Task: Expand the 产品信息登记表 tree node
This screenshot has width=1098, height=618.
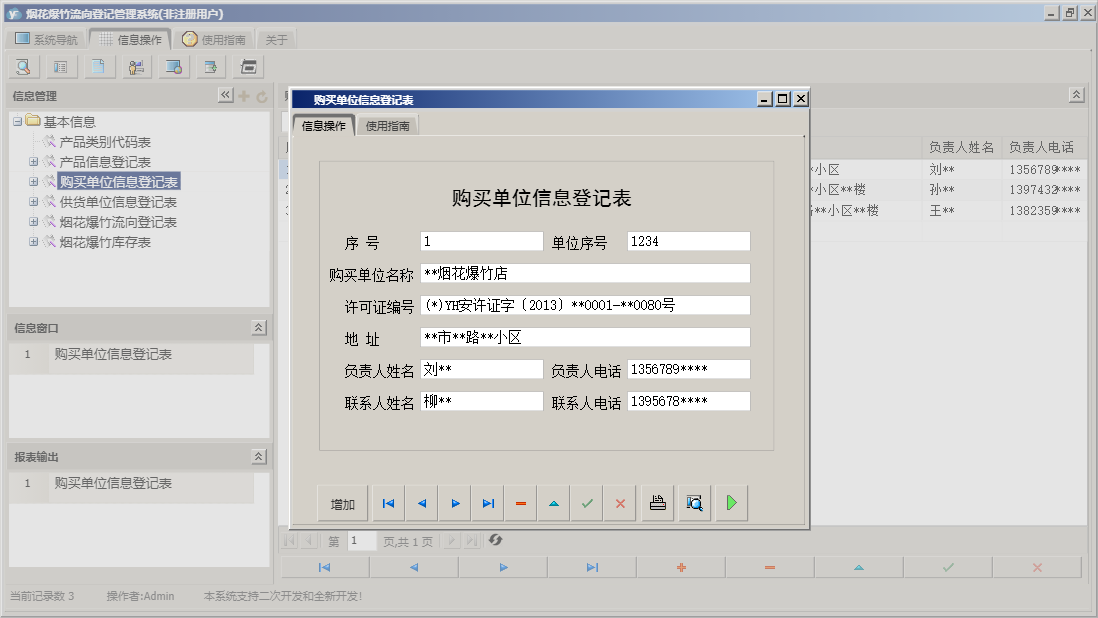Action: [x=34, y=162]
